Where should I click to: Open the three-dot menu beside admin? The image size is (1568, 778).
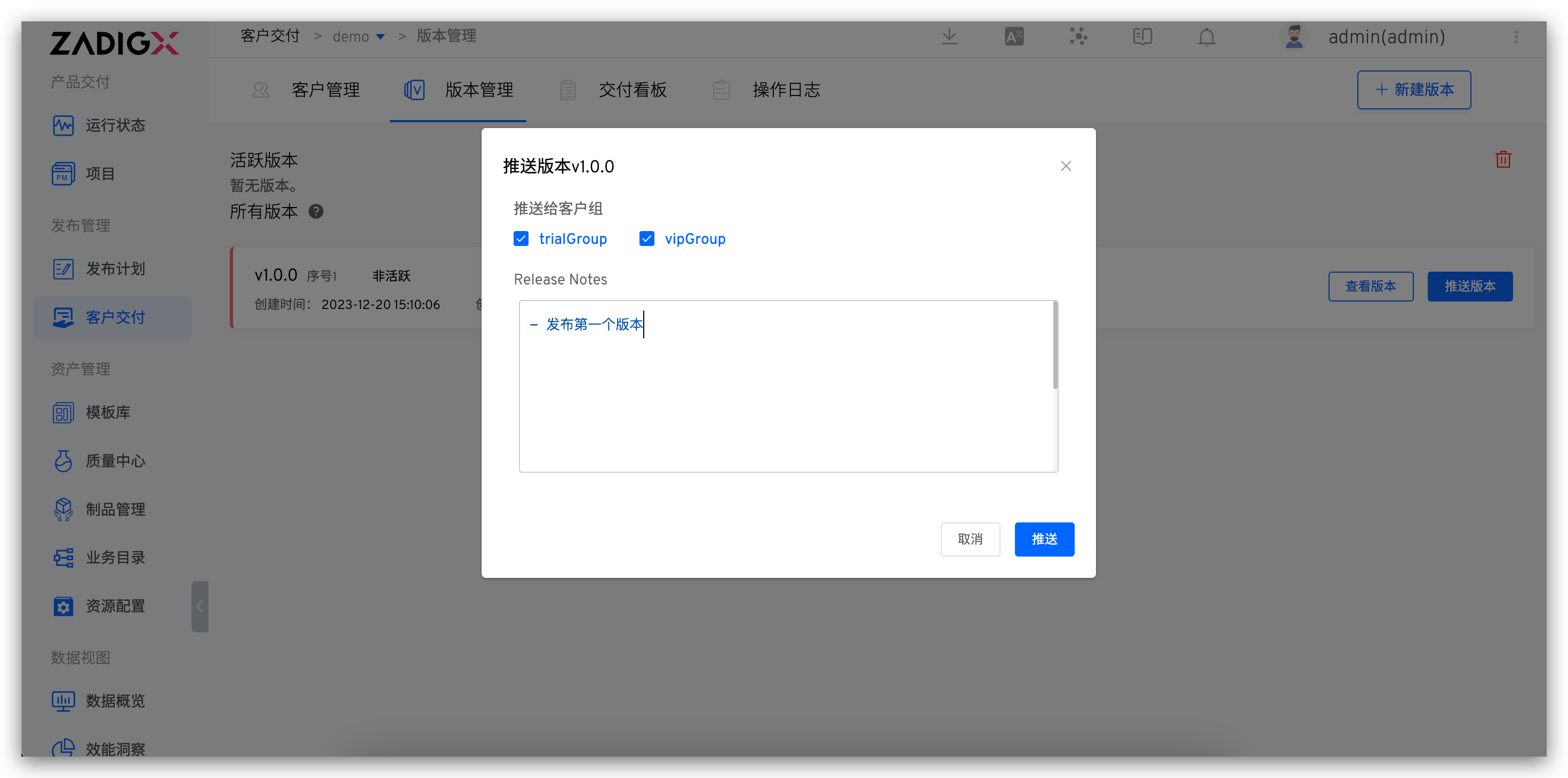(1516, 37)
